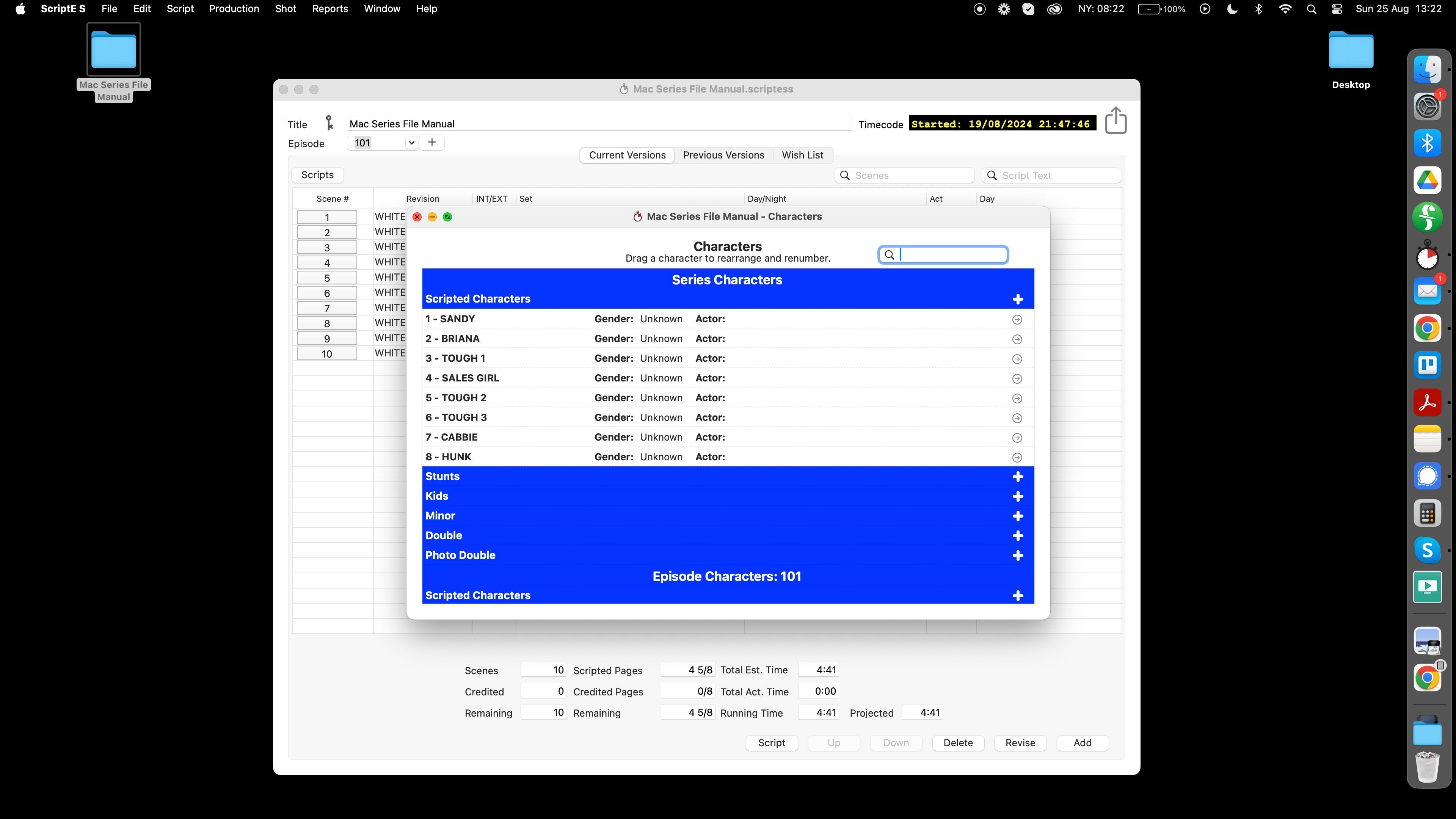This screenshot has width=1456, height=819.
Task: Open the Production menu
Action: 234,9
